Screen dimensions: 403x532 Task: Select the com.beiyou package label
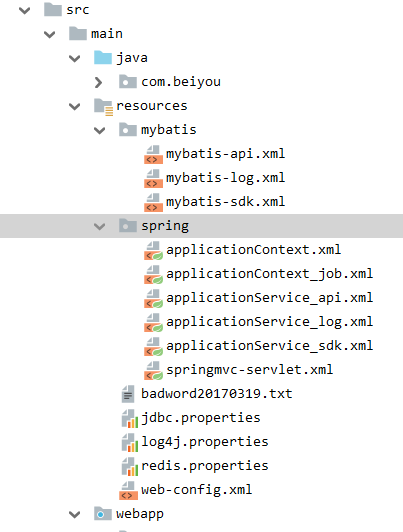click(x=181, y=82)
